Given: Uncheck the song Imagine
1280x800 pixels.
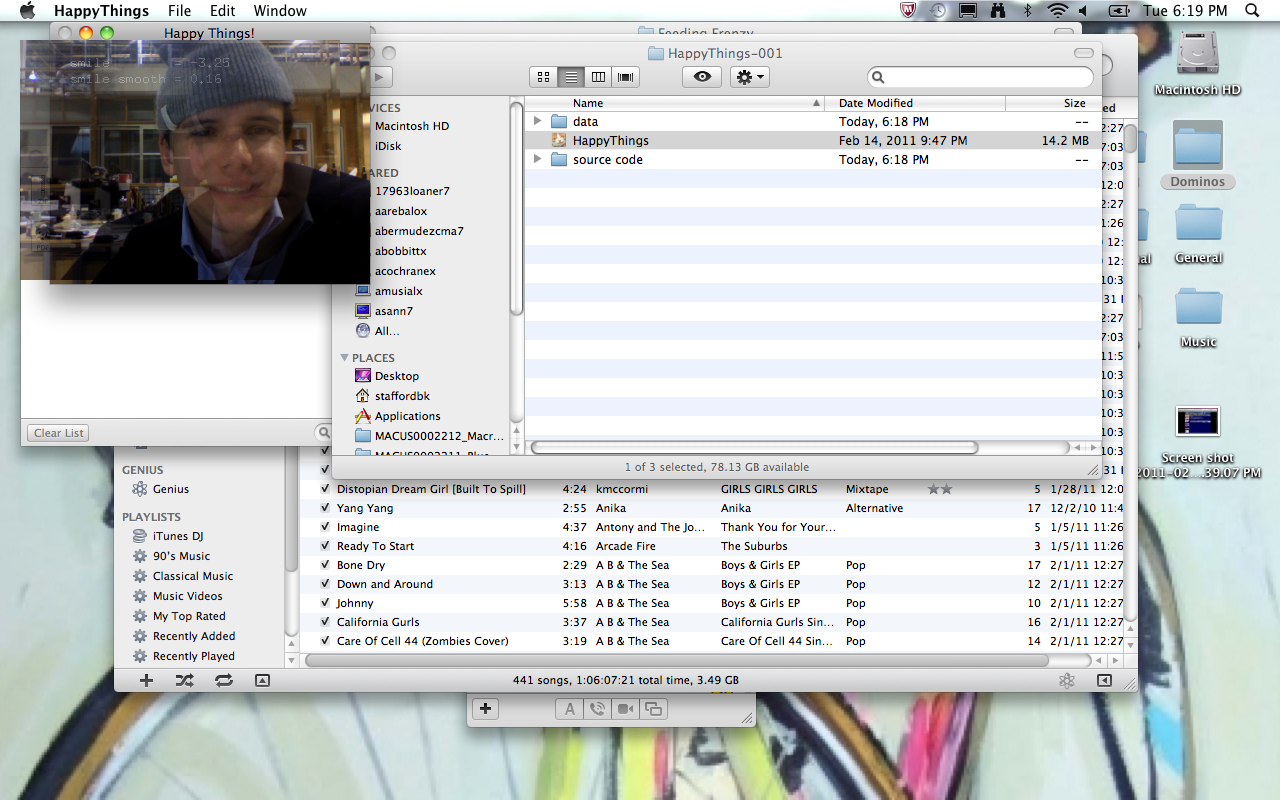Looking at the screenshot, I should (325, 527).
